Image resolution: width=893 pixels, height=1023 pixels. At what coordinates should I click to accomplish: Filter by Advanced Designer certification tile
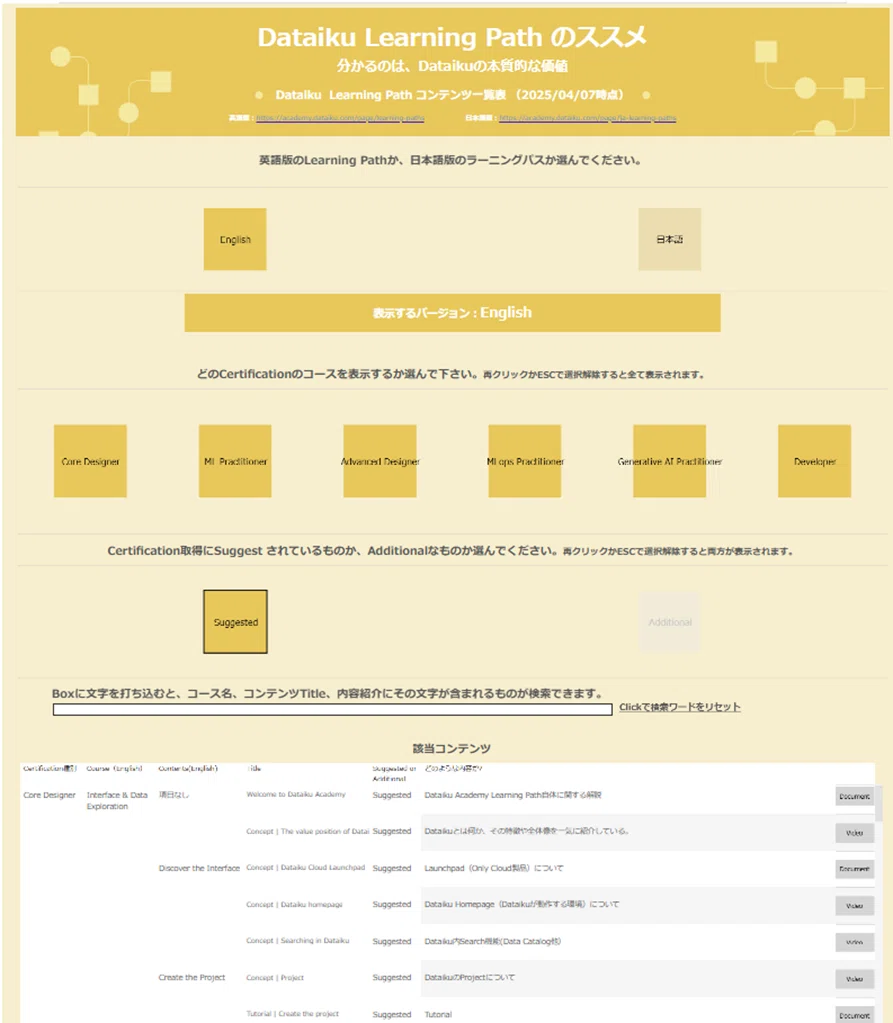[380, 461]
